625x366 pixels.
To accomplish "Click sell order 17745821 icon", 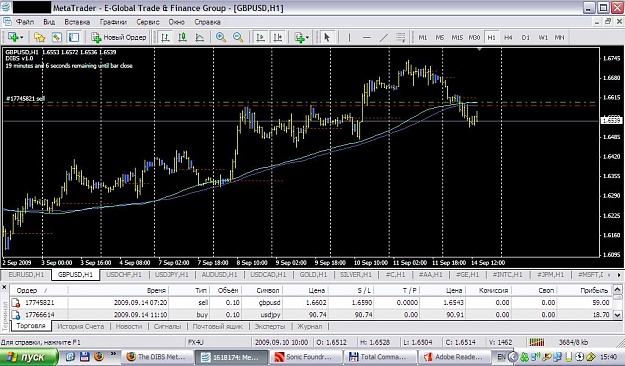I will point(16,303).
